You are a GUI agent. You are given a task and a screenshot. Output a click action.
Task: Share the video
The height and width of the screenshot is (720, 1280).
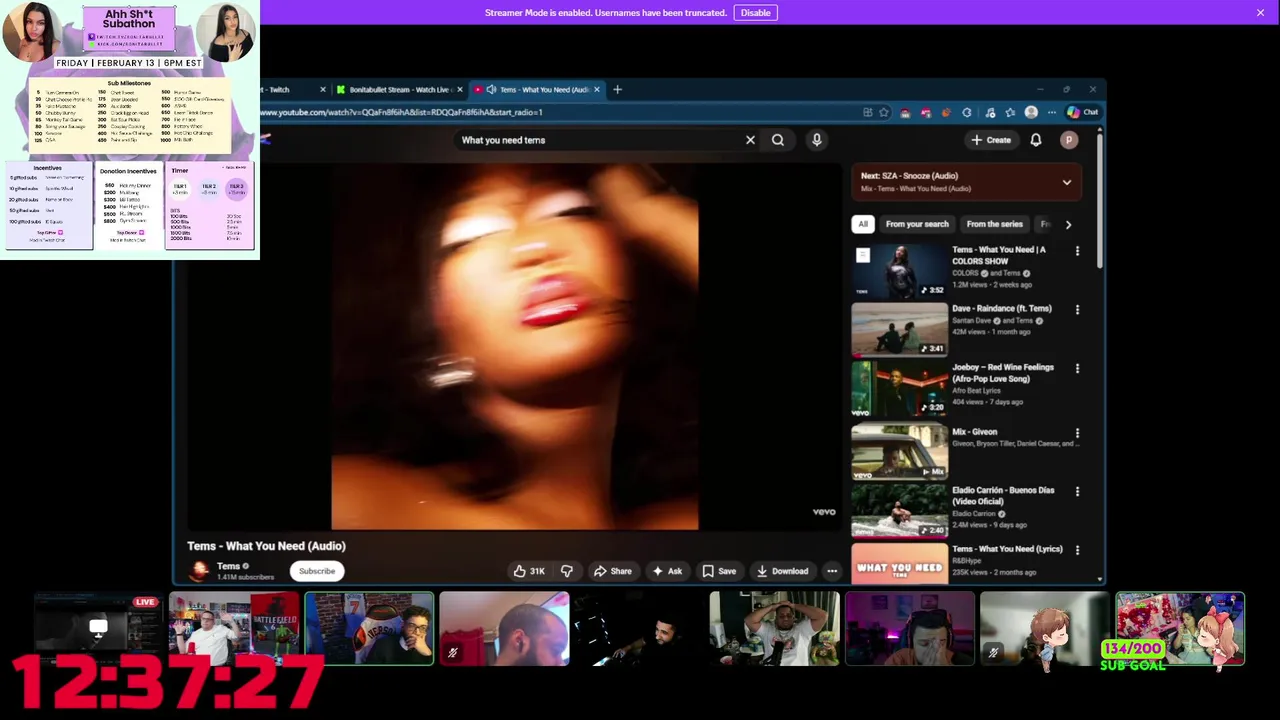pos(612,571)
